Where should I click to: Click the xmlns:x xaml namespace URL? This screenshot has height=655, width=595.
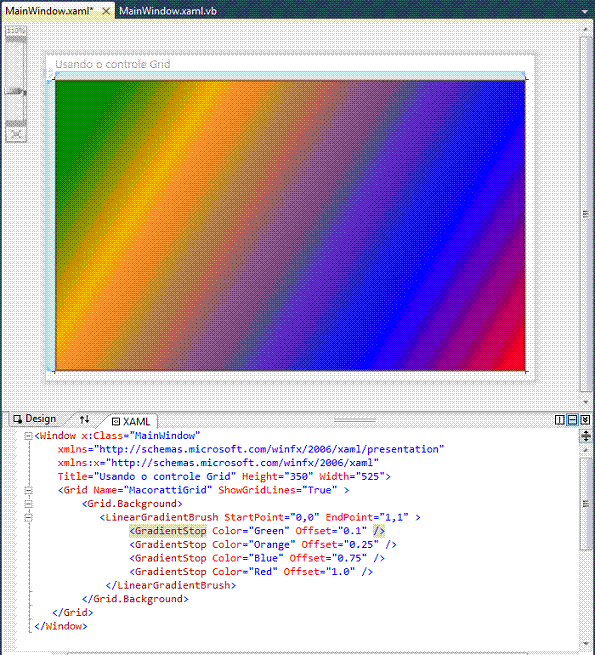click(x=242, y=463)
